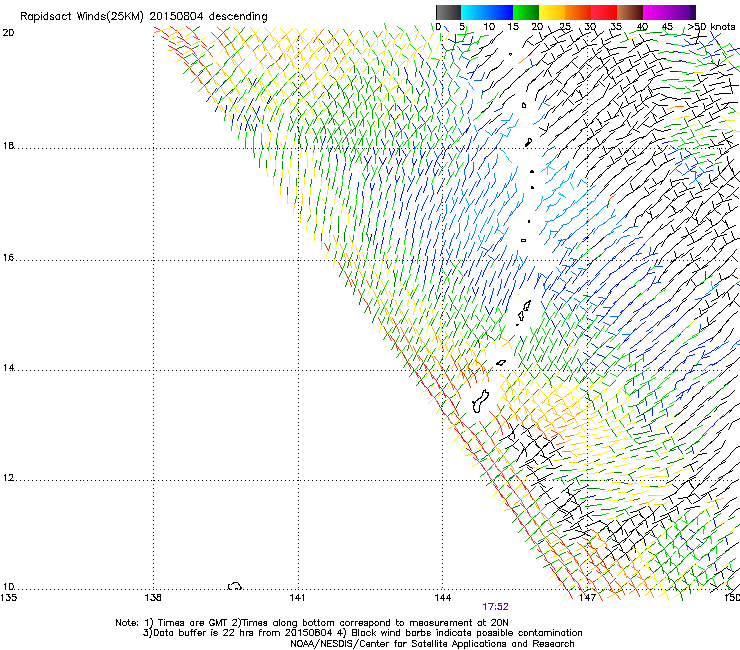Image resolution: width=740 pixels, height=650 pixels.
Task: Click the 'Rapidsact Winds(25KM) 20150804 descending' title
Action: click(x=143, y=17)
